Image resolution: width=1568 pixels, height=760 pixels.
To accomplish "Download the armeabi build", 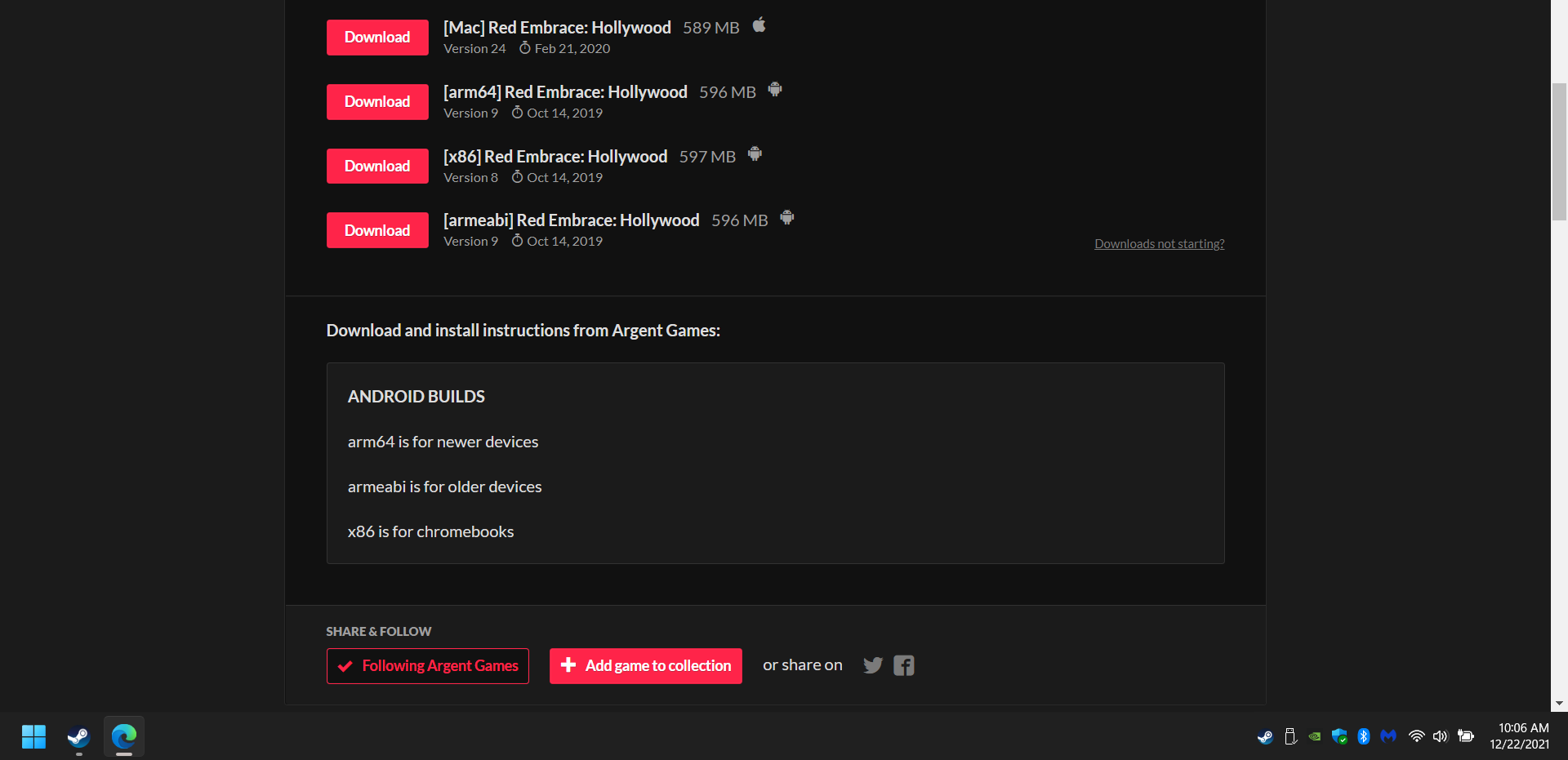I will (377, 230).
